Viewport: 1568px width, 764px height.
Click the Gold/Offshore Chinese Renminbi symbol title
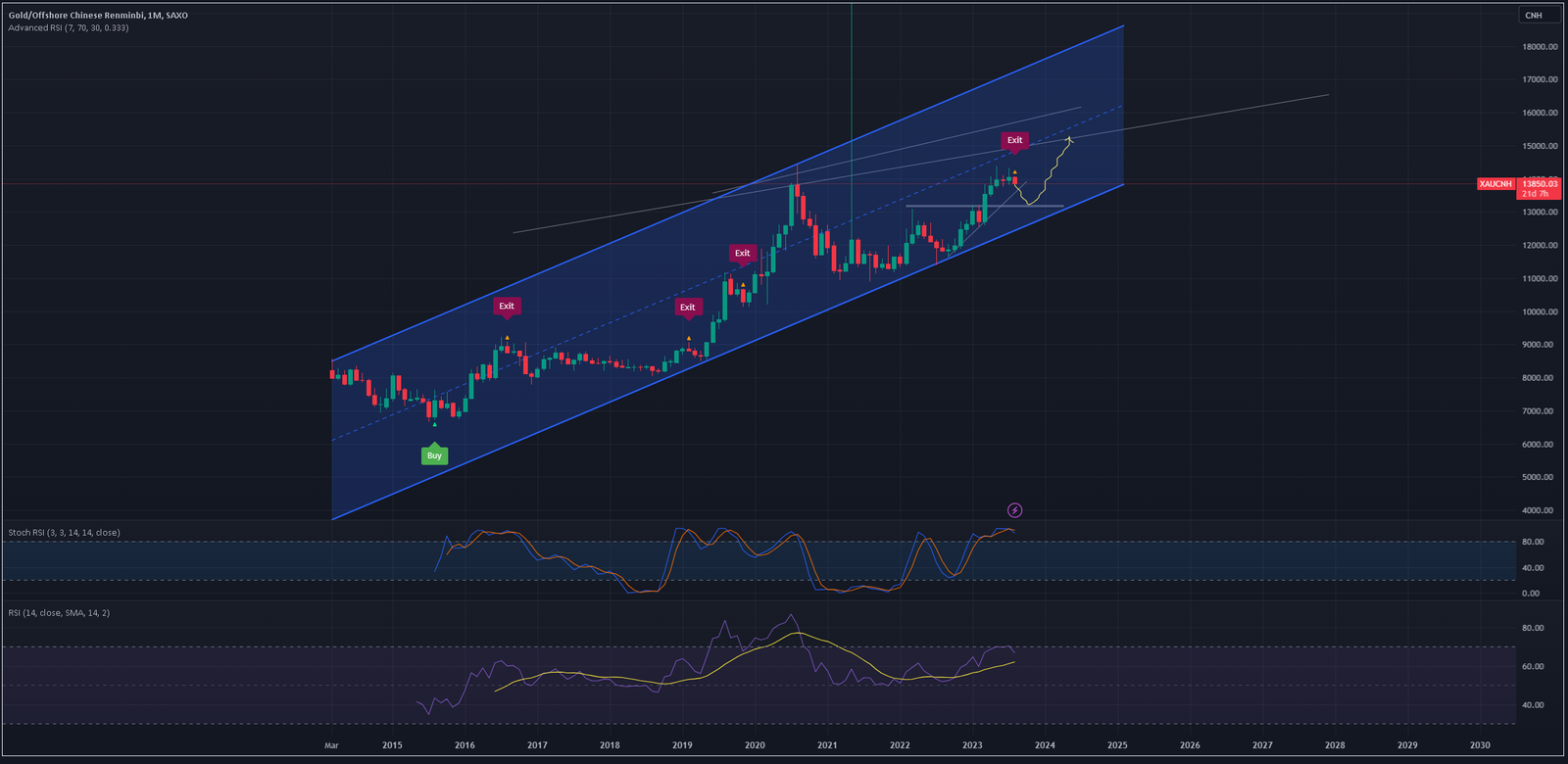[x=98, y=16]
